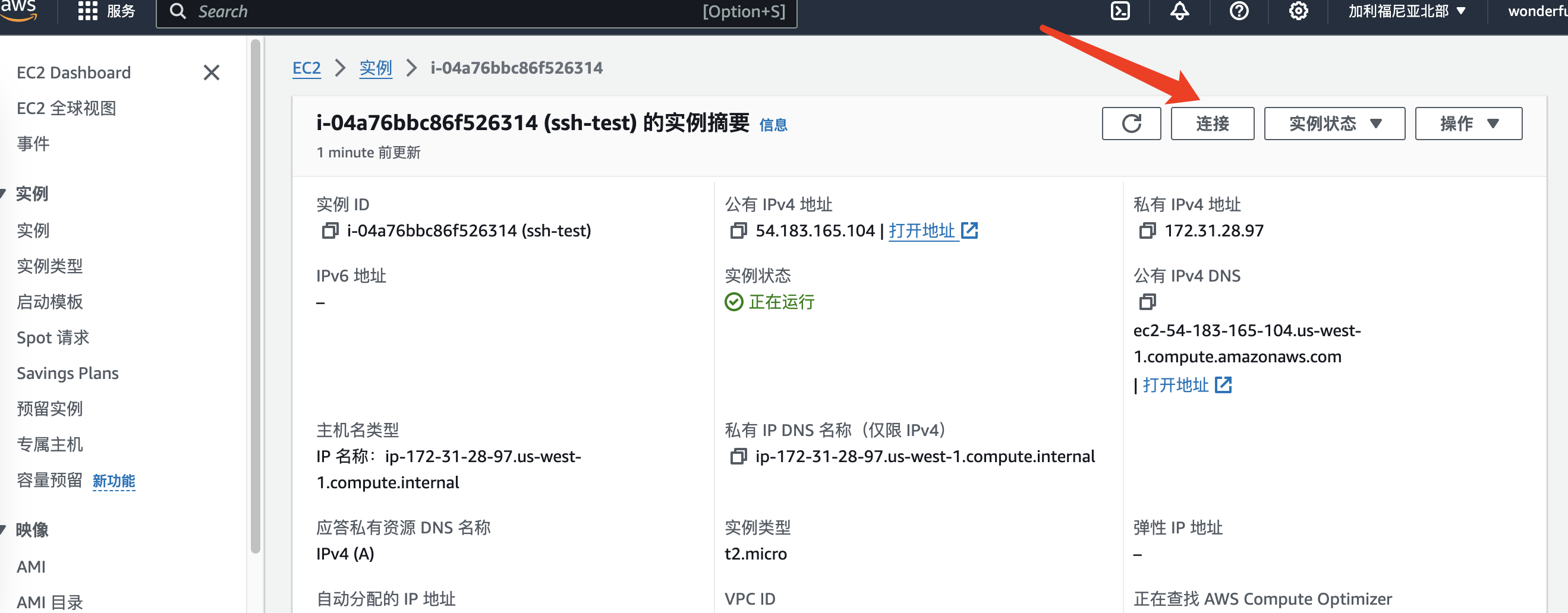Screen dimensions: 1568x613
Task: Open the notifications bell
Action: pyautogui.click(x=1180, y=11)
